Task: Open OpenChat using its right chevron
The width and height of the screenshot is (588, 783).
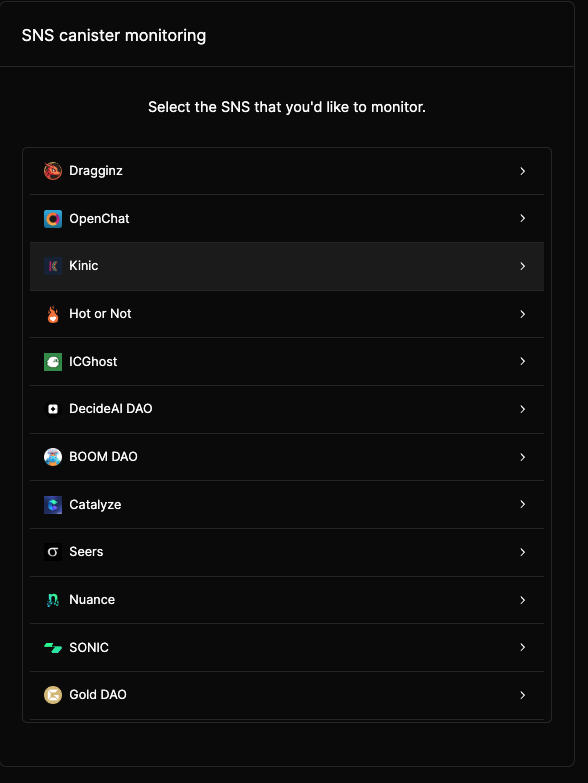Action: pos(523,218)
